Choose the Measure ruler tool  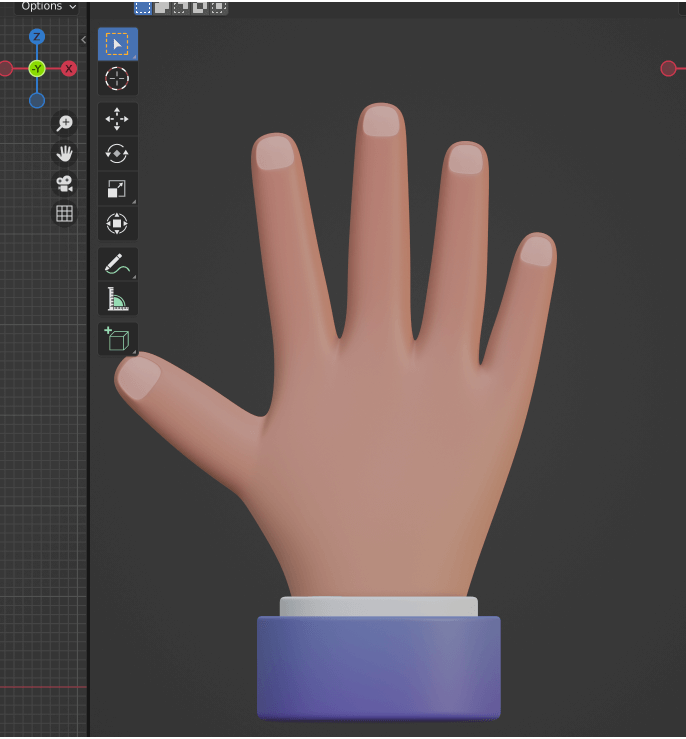coord(117,299)
